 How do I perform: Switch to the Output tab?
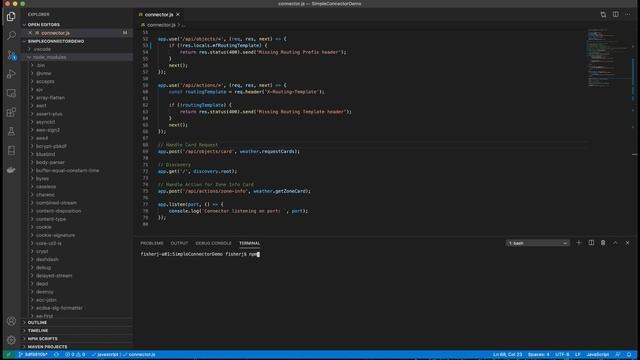tap(179, 243)
